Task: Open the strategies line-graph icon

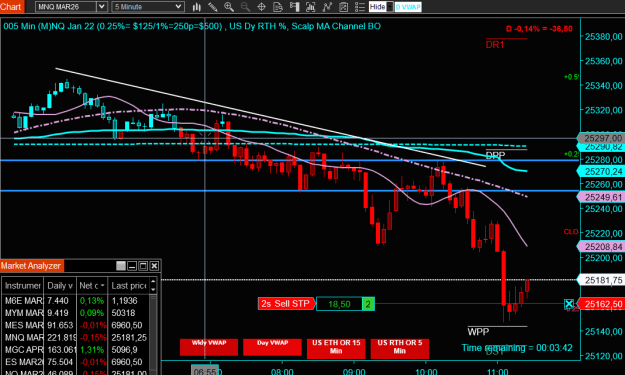Action: [x=327, y=7]
